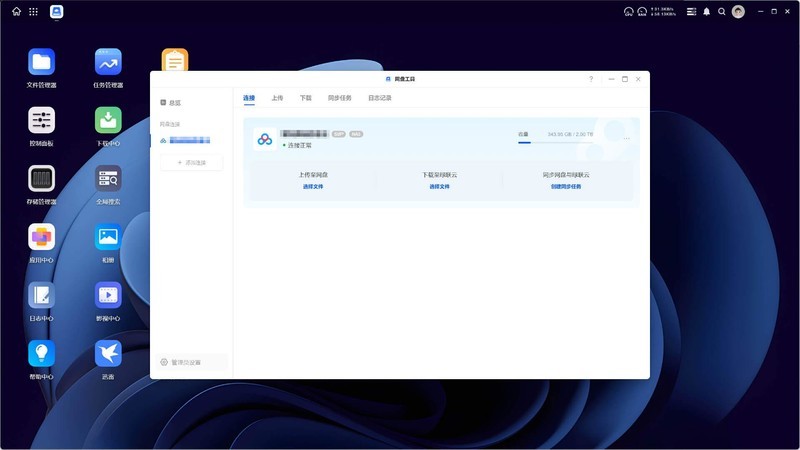800x450 pixels.
Task: Click the 添加连接 add connection button
Action: pos(191,163)
